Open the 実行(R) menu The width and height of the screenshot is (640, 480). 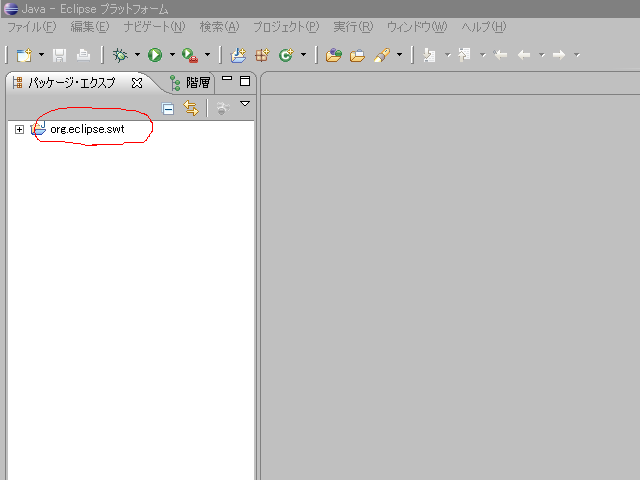click(353, 27)
